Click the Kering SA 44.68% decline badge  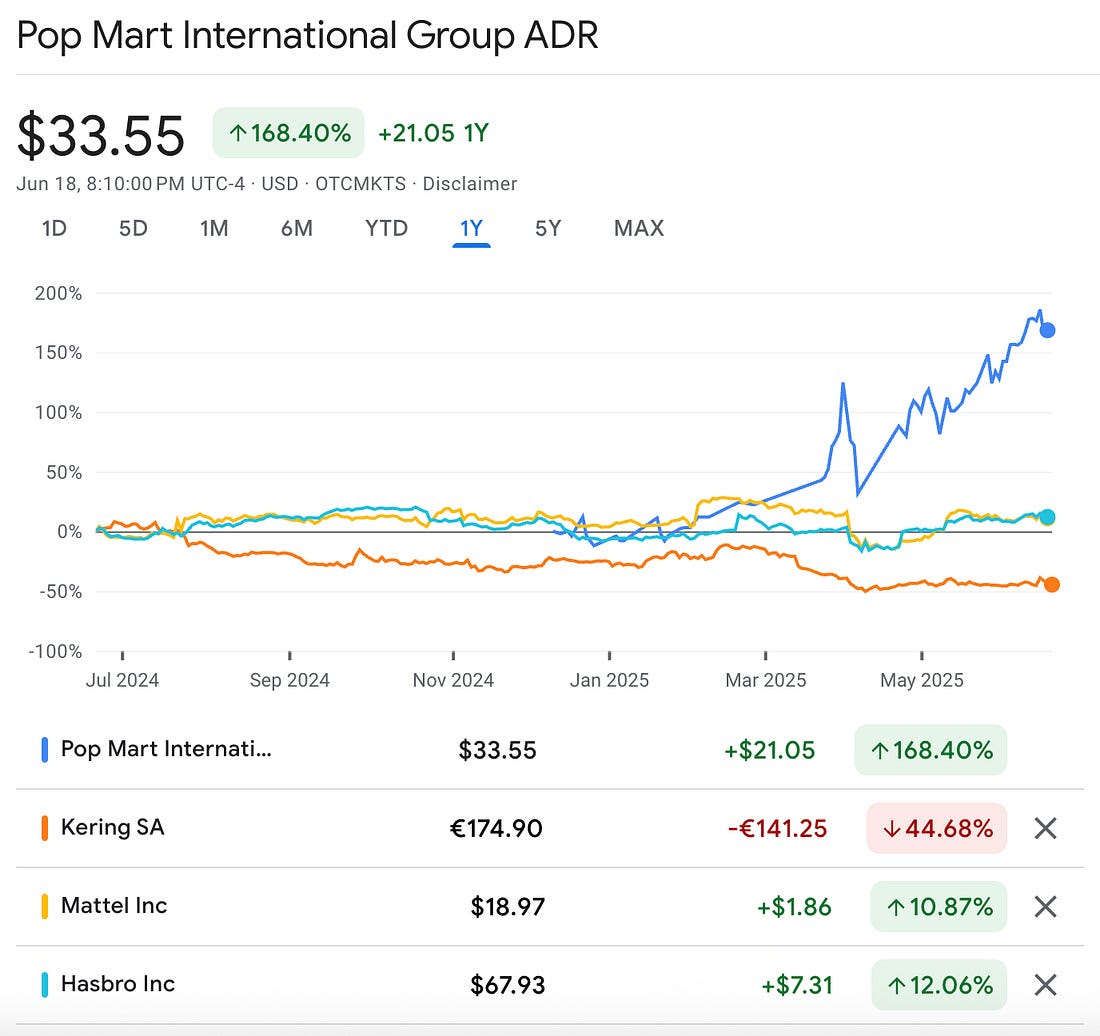[x=937, y=828]
